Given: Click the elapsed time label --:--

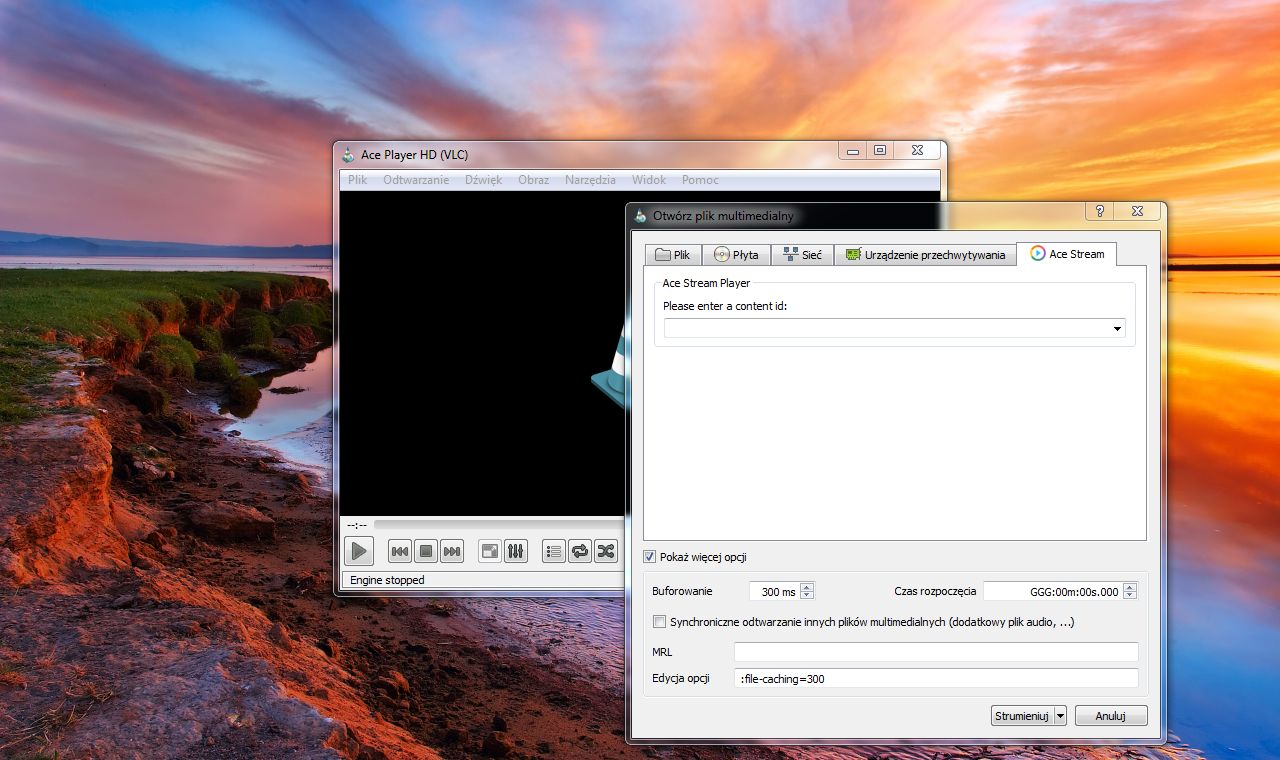Looking at the screenshot, I should [x=357, y=525].
